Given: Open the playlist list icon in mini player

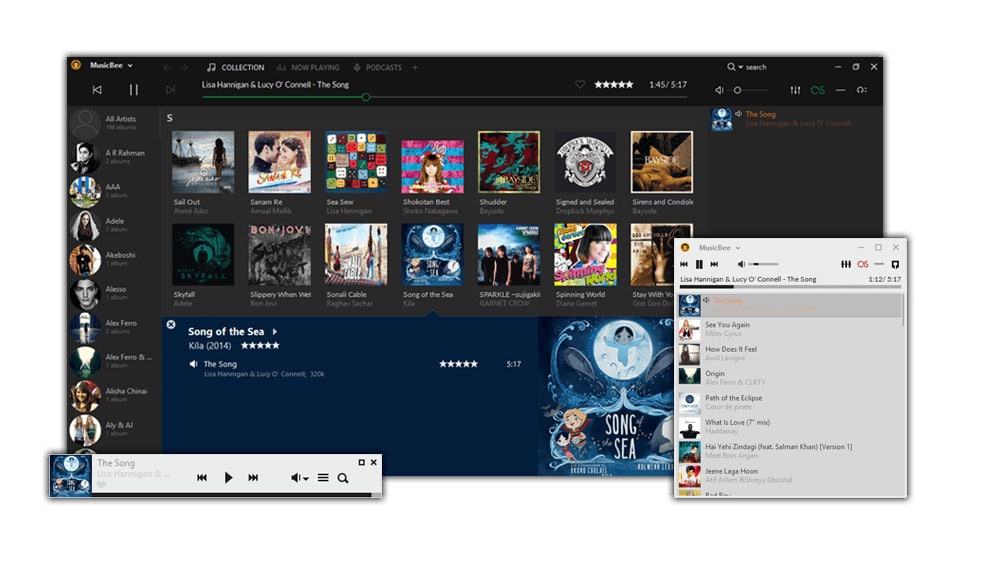Looking at the screenshot, I should [323, 478].
